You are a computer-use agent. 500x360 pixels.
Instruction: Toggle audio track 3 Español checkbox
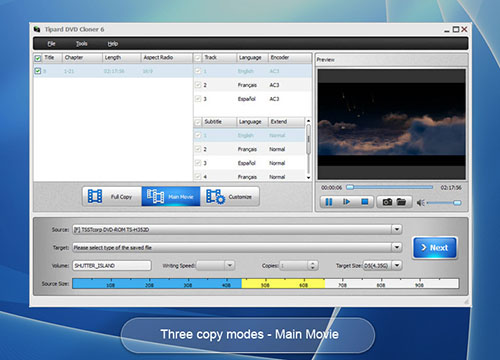pos(198,99)
